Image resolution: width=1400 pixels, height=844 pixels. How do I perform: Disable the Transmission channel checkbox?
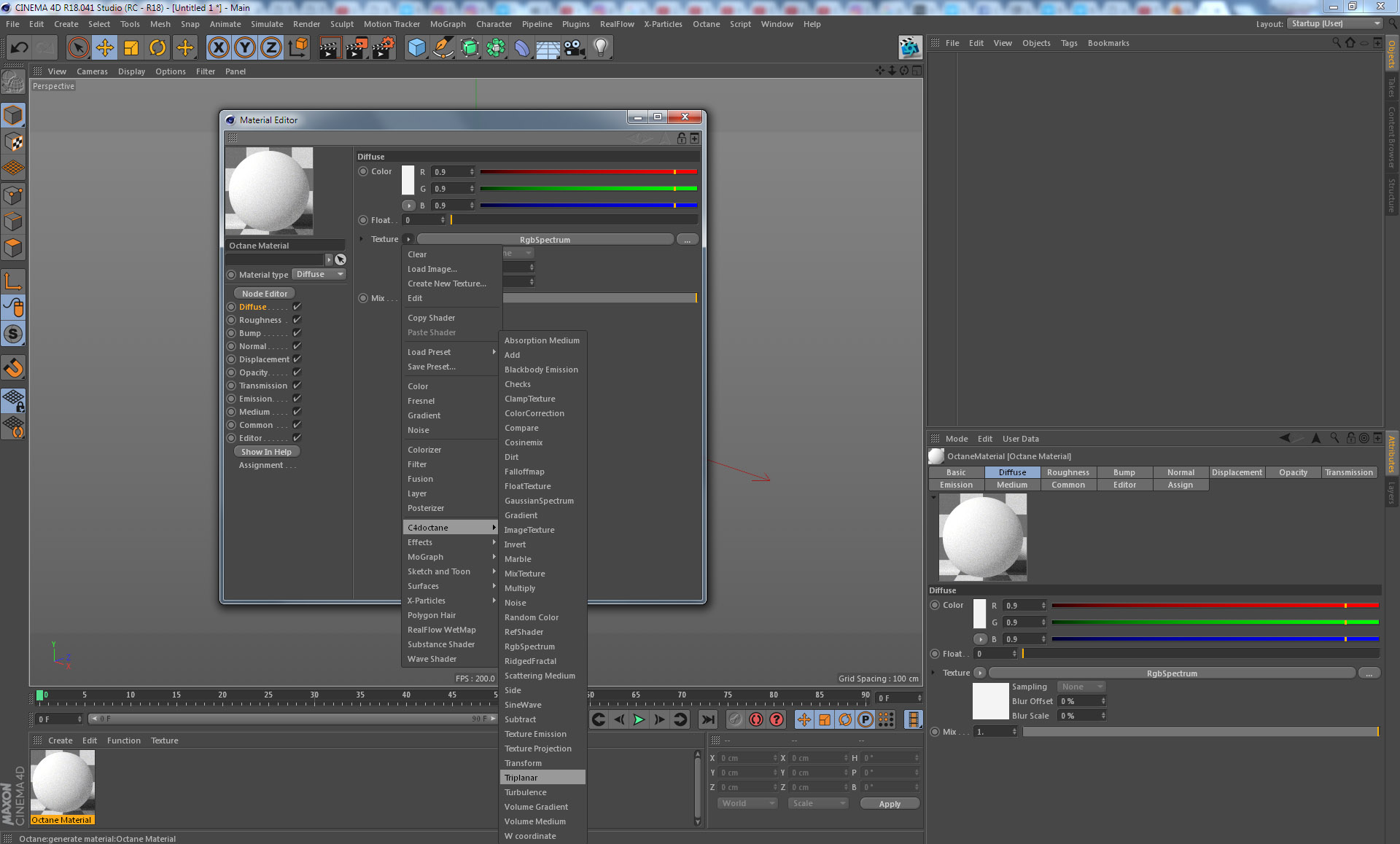[297, 386]
